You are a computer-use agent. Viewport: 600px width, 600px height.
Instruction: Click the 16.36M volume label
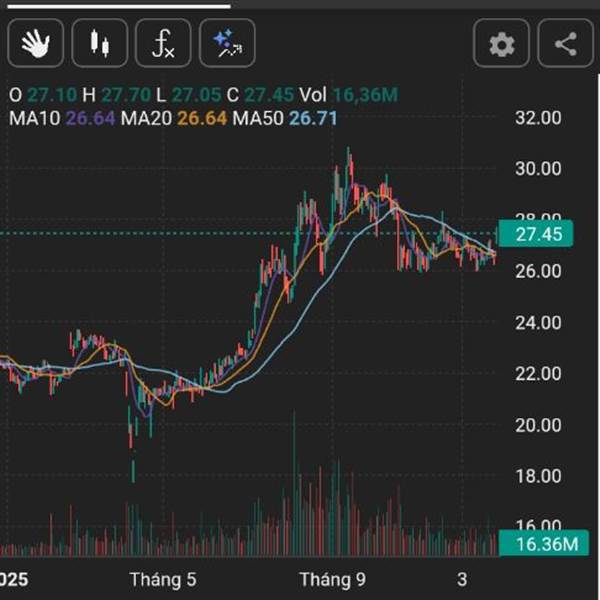pos(544,544)
